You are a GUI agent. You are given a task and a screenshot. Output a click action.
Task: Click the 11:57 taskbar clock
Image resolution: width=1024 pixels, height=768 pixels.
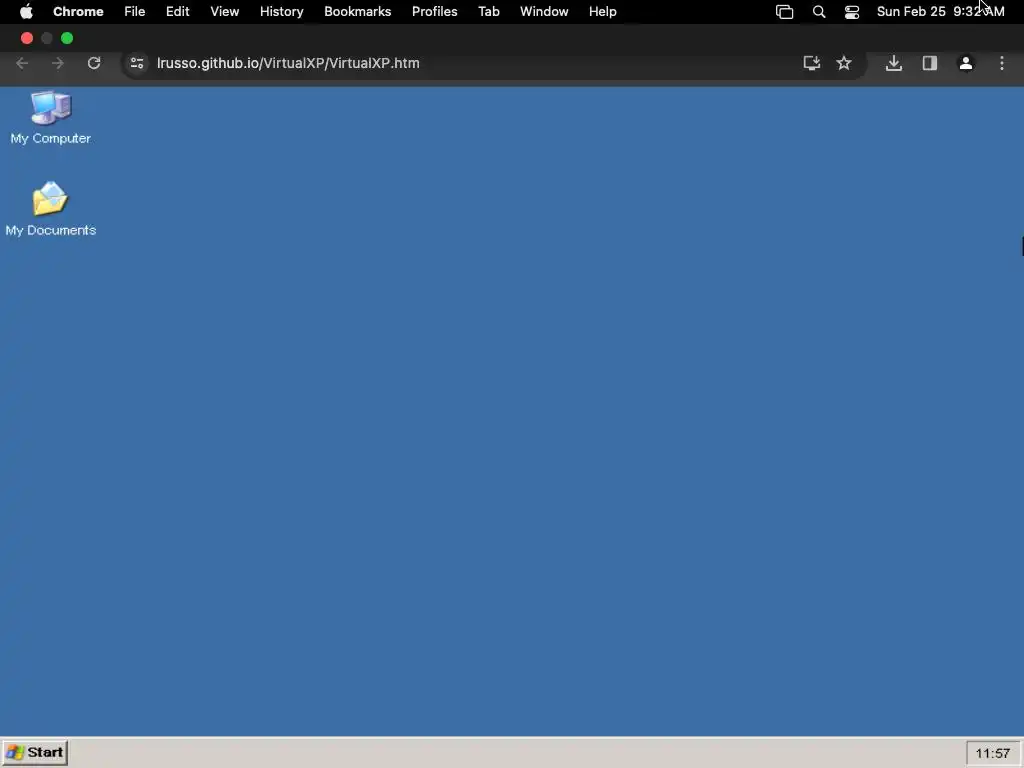click(x=993, y=754)
